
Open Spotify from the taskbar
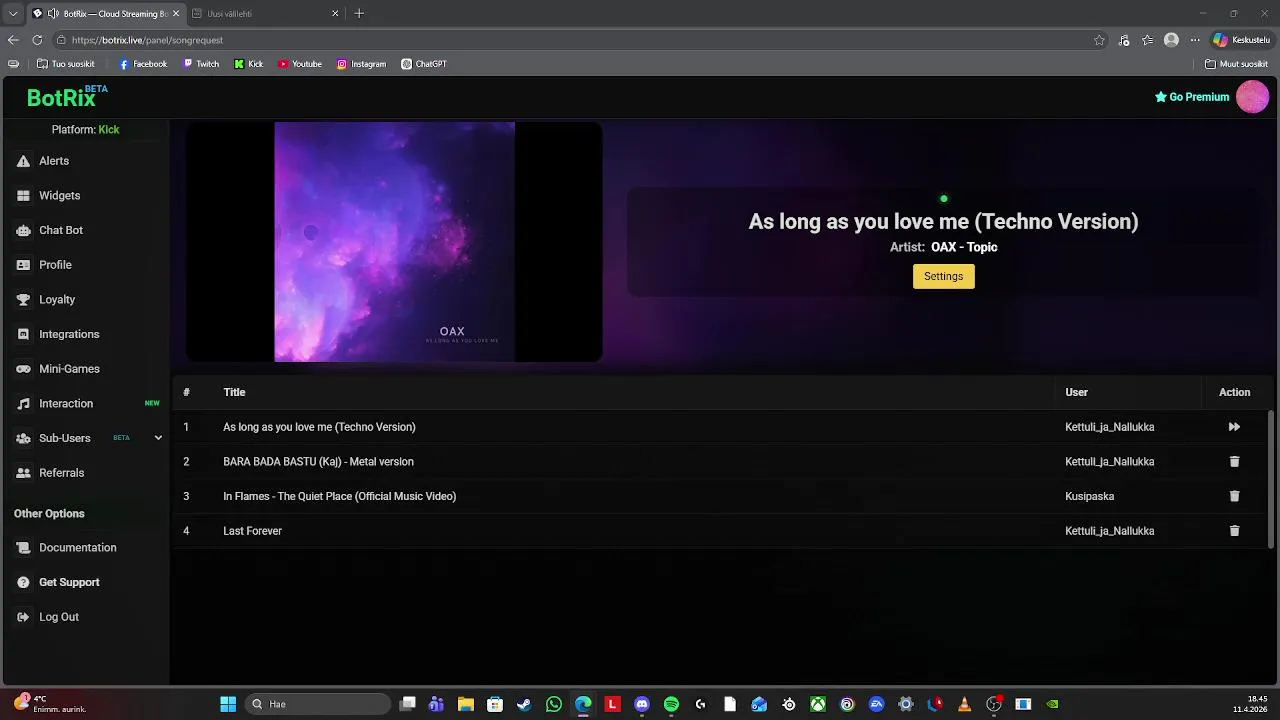(x=671, y=704)
